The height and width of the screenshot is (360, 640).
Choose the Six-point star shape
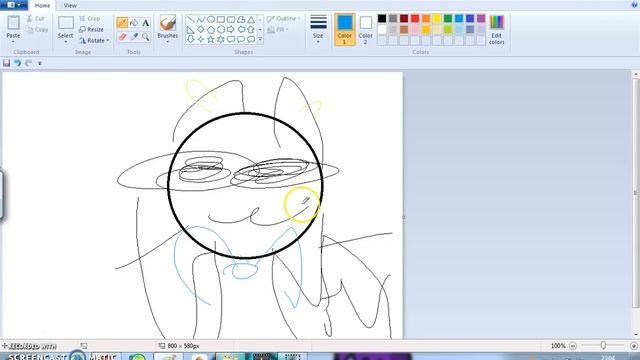point(221,39)
